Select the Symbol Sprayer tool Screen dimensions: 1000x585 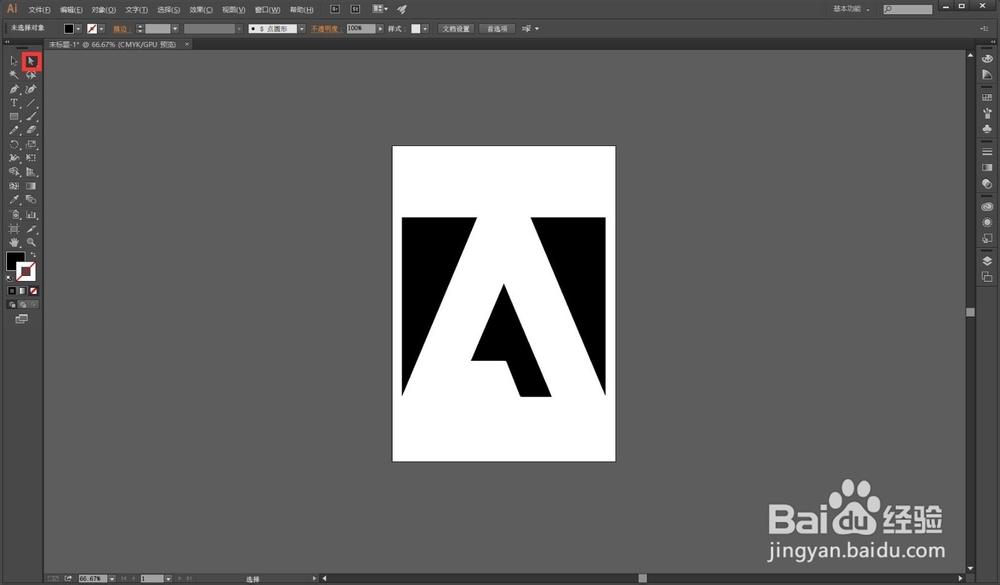13,214
